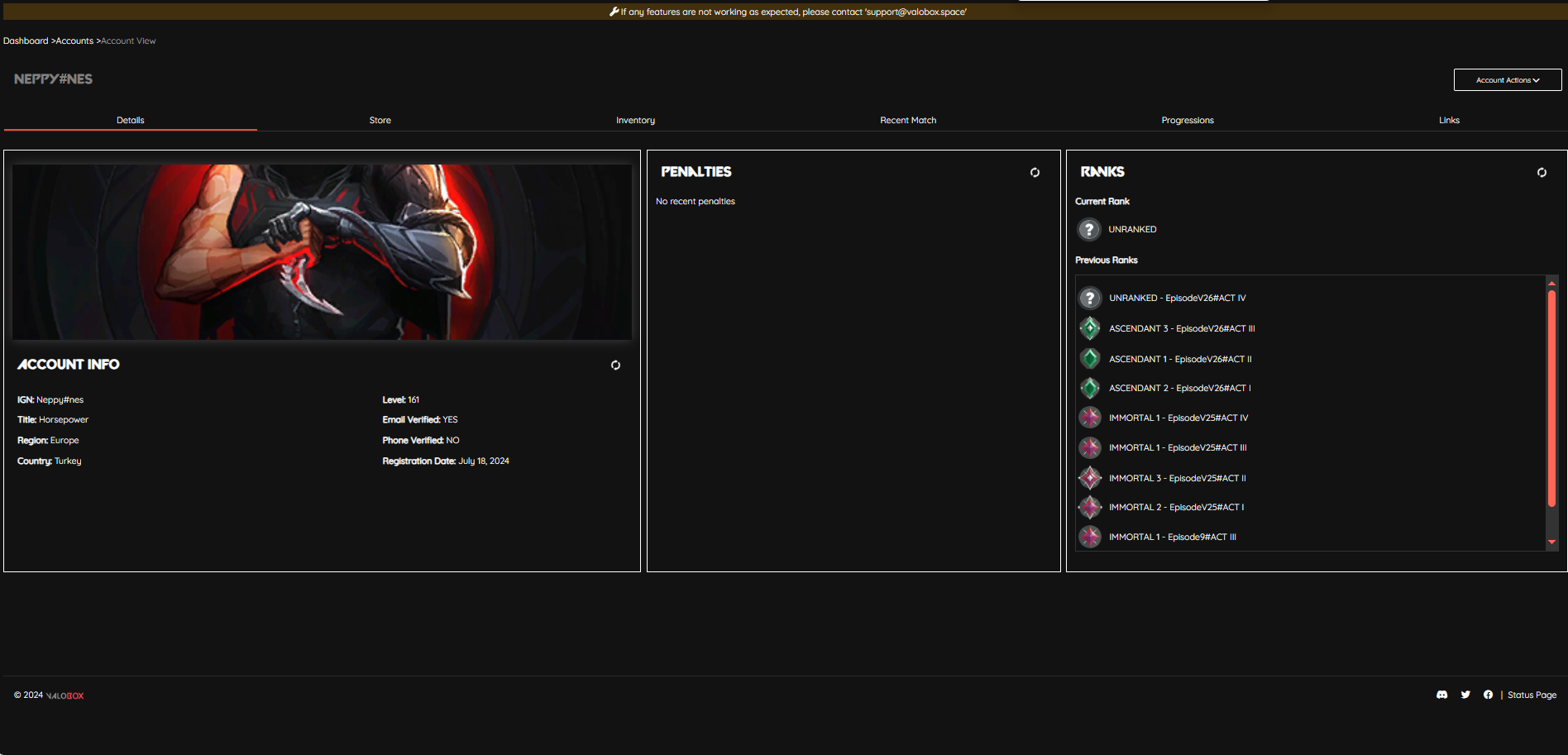This screenshot has width=1568, height=755.
Task: Click 'ASCENDANT 3 - EpisodeV26#ACT III' row text
Action: point(1182,328)
